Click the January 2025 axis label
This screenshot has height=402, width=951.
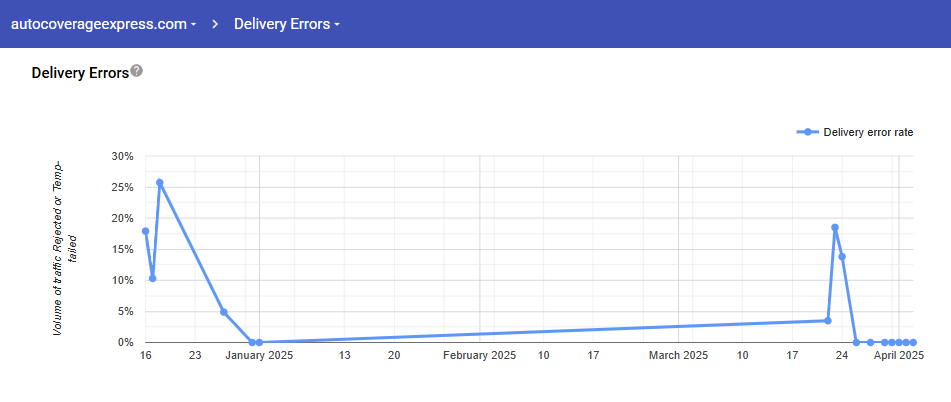[259, 355]
